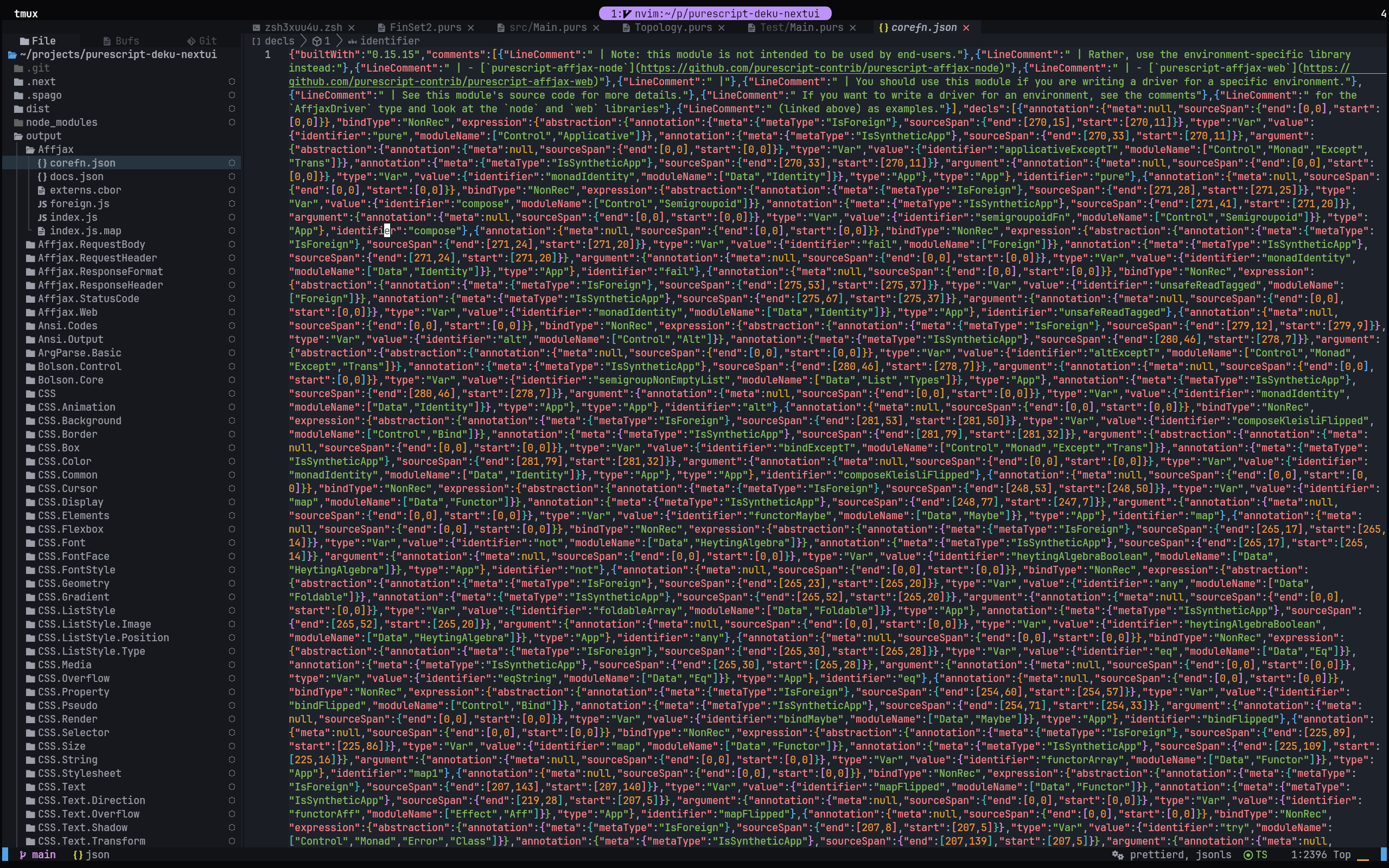Close the Test/Main.purs tab
The width and height of the screenshot is (1389, 868).
click(x=853, y=28)
